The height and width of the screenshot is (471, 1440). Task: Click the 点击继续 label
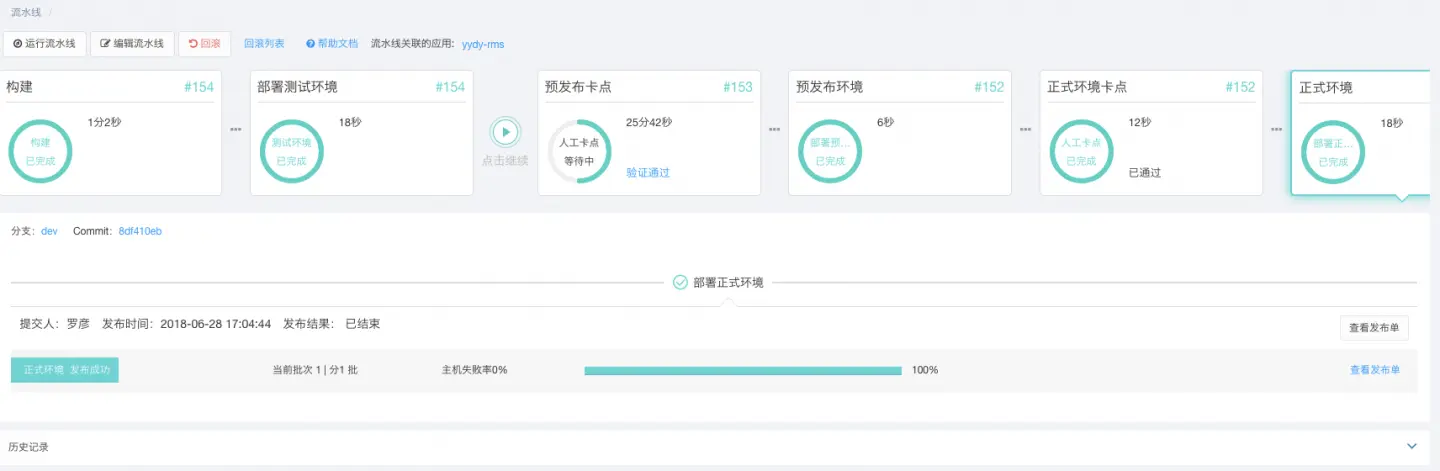505,160
